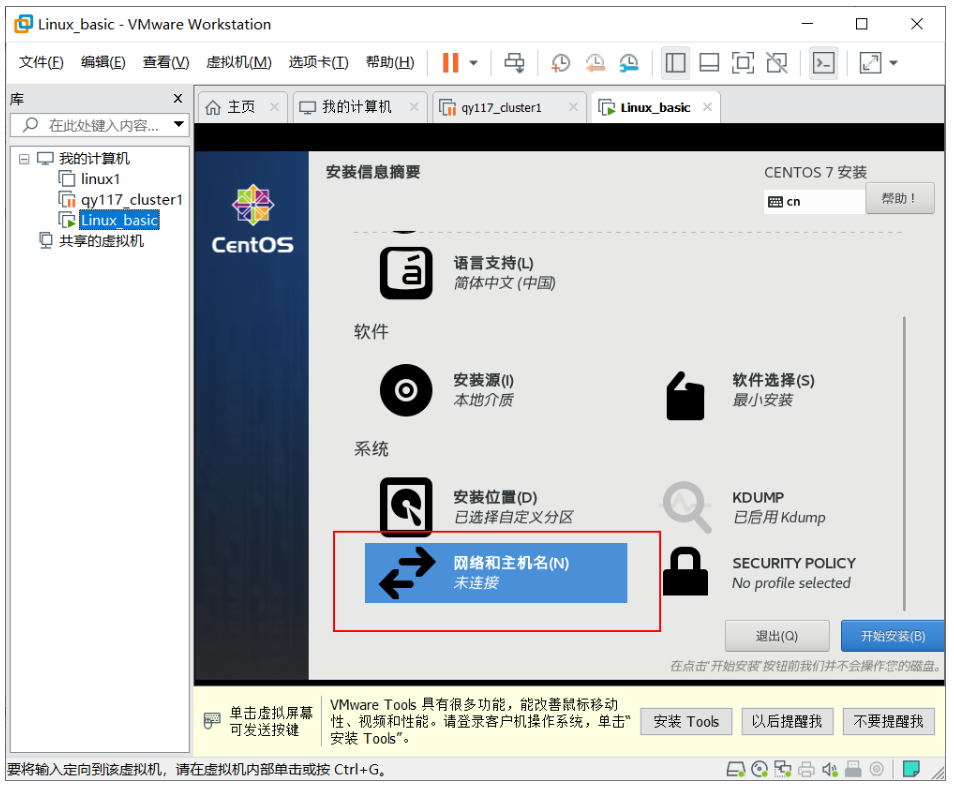
Task: Click the 安装 Tools button
Action: (x=686, y=722)
